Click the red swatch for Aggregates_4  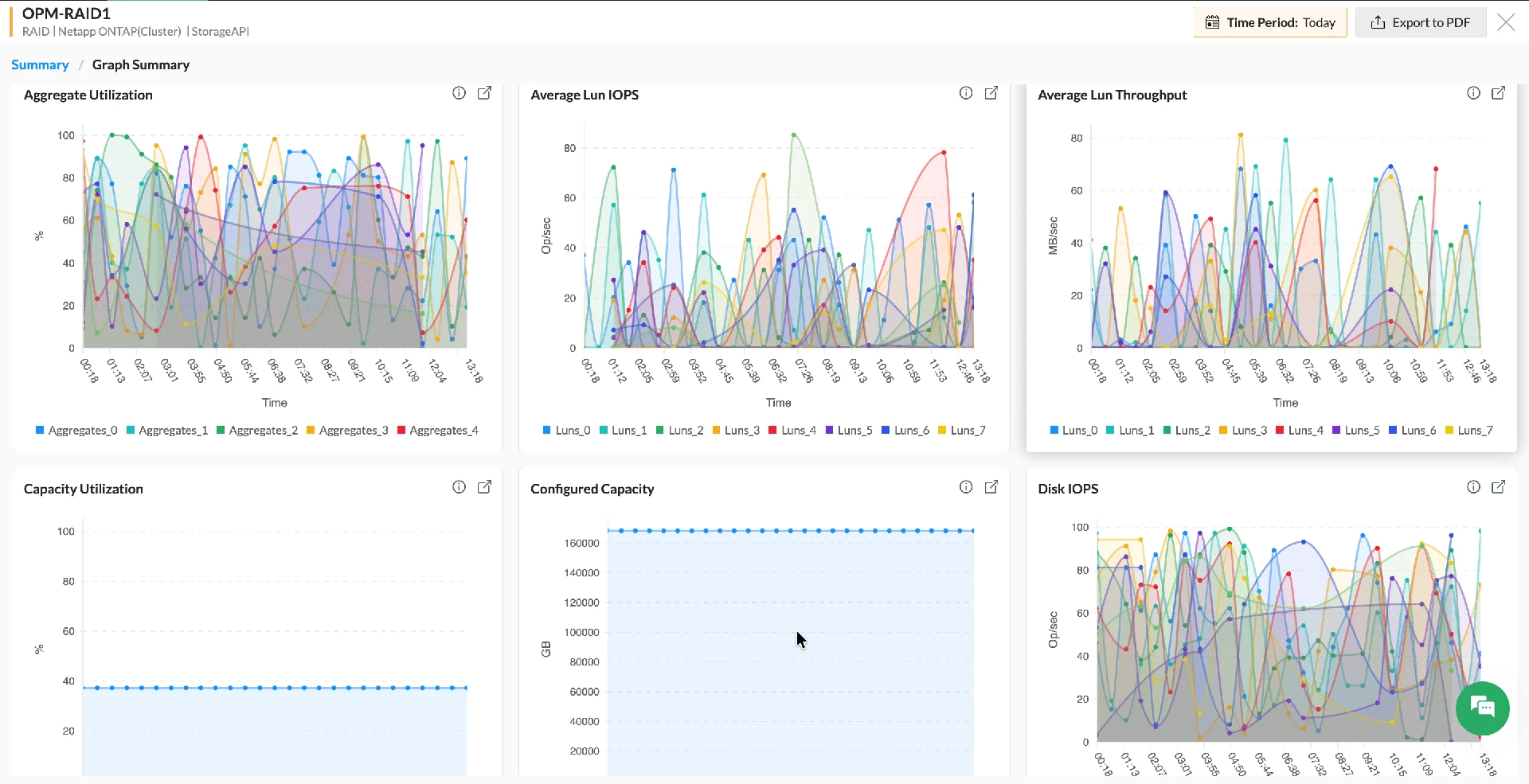point(403,430)
